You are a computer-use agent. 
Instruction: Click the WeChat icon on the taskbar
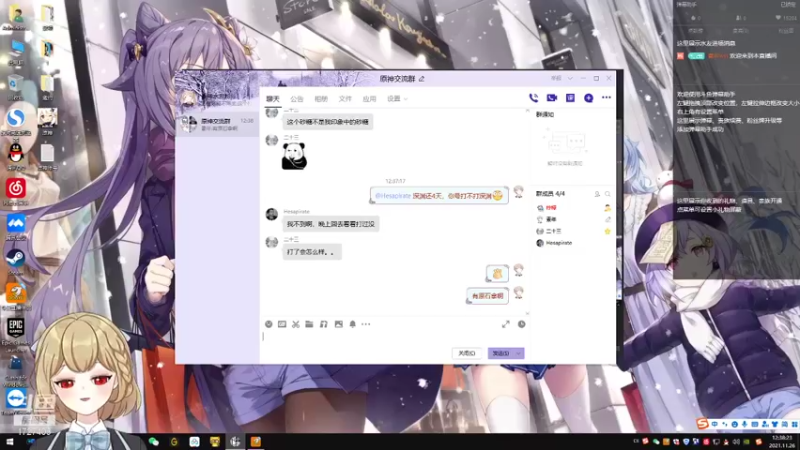coord(154,442)
